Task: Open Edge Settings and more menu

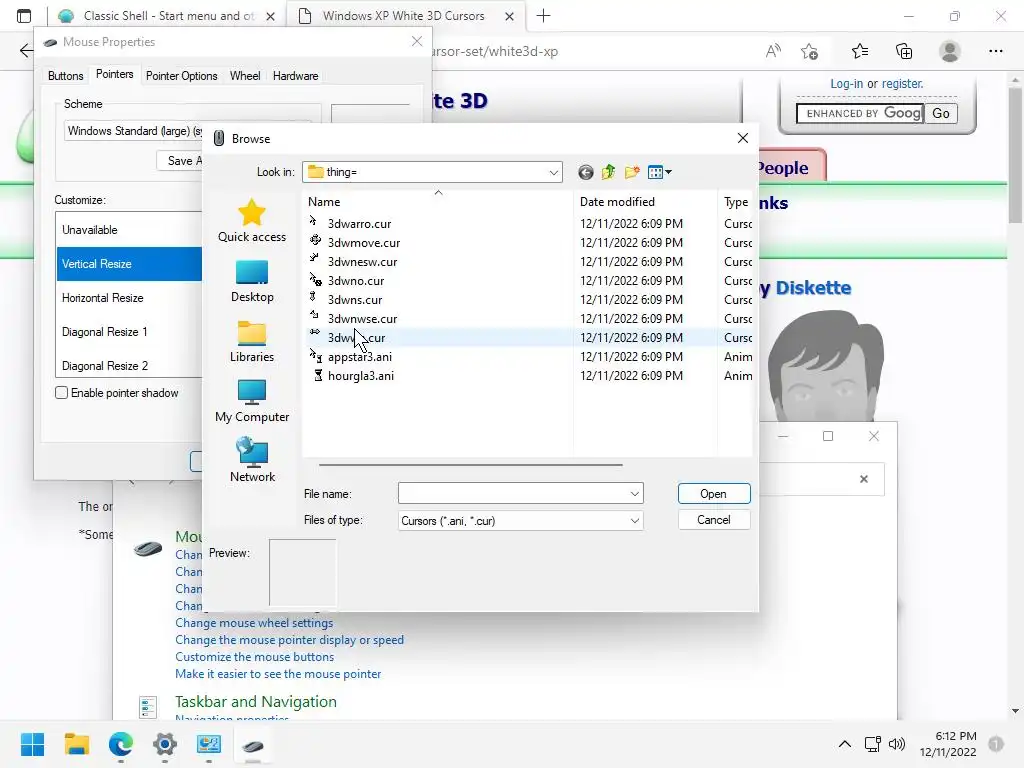Action: click(995, 51)
